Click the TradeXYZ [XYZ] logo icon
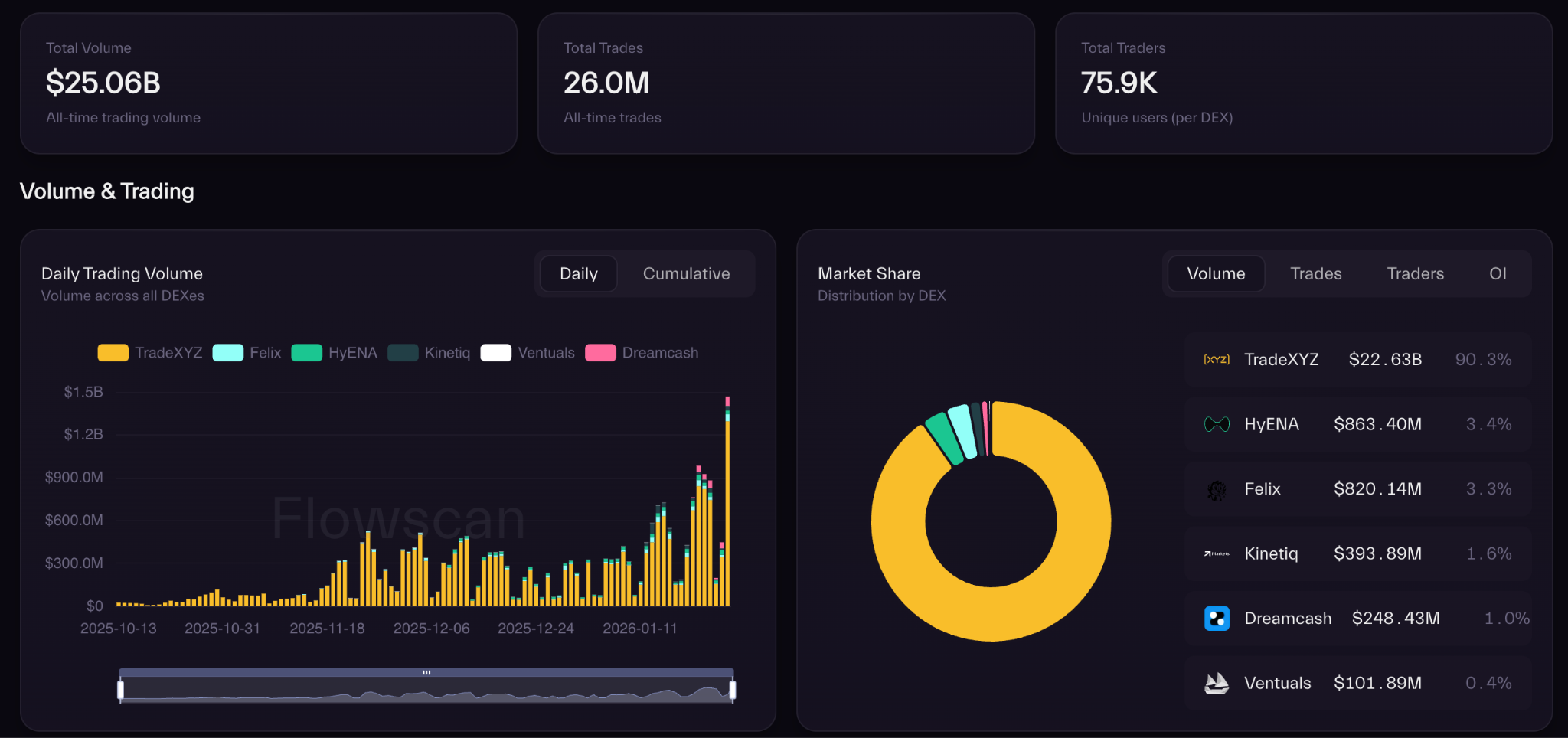Viewport: 1568px width, 738px height. [x=1216, y=358]
